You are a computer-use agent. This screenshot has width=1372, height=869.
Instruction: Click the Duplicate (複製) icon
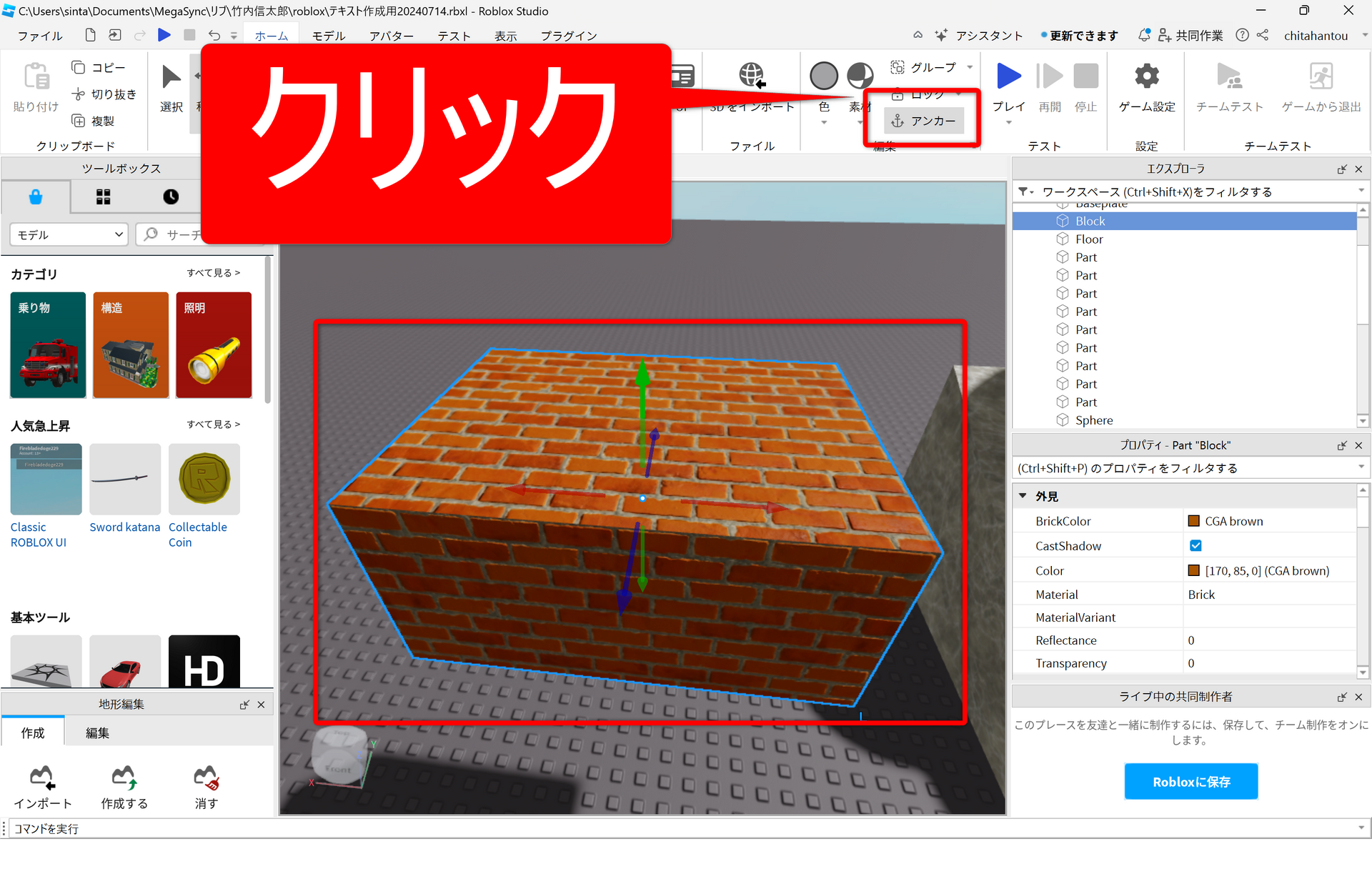pyautogui.click(x=79, y=121)
